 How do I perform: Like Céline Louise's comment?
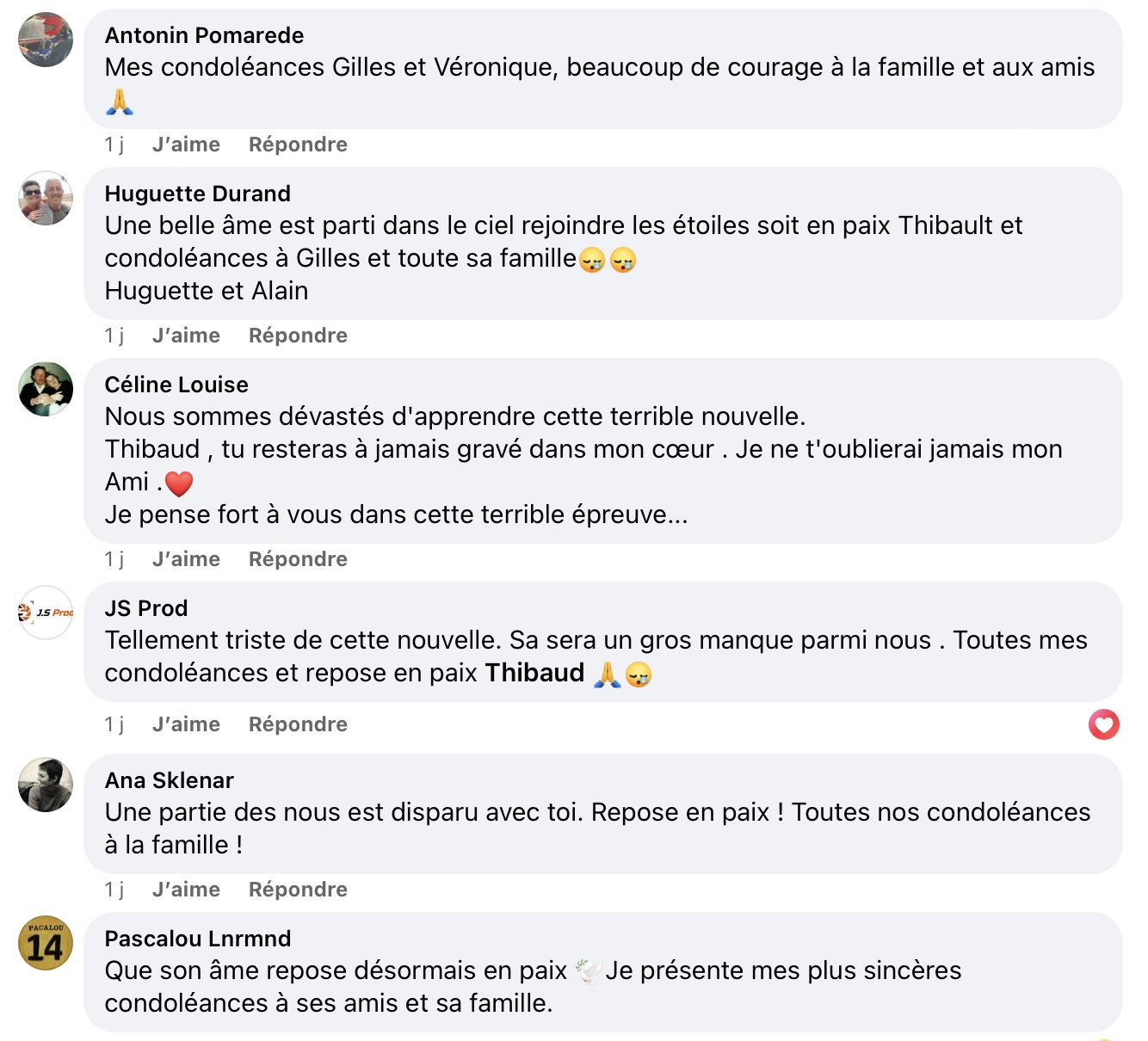point(186,559)
